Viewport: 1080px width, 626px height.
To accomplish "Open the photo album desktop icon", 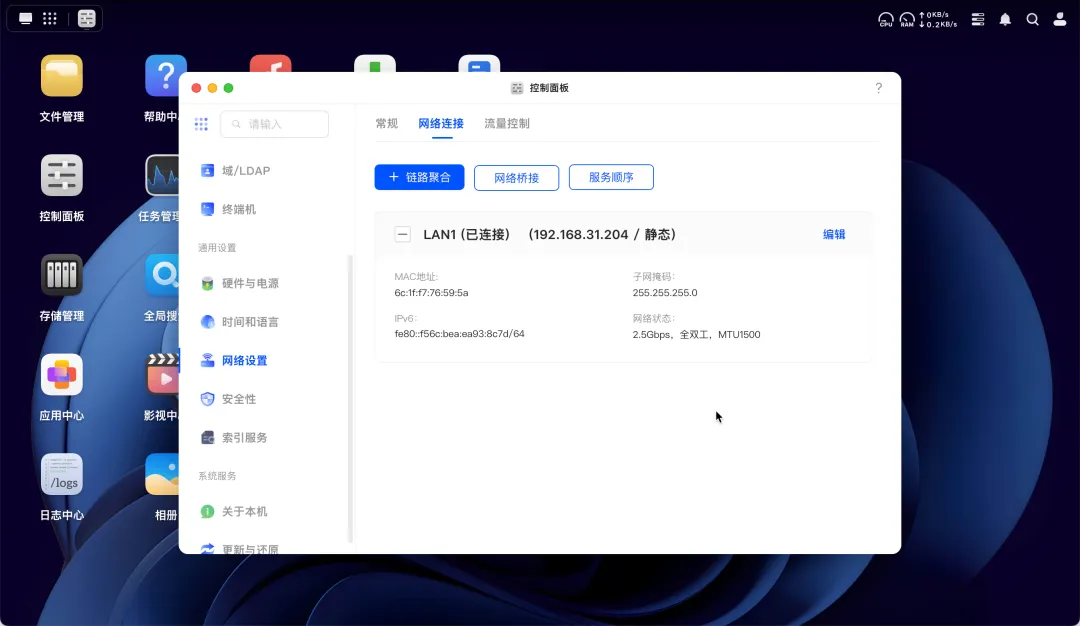I will coord(163,474).
